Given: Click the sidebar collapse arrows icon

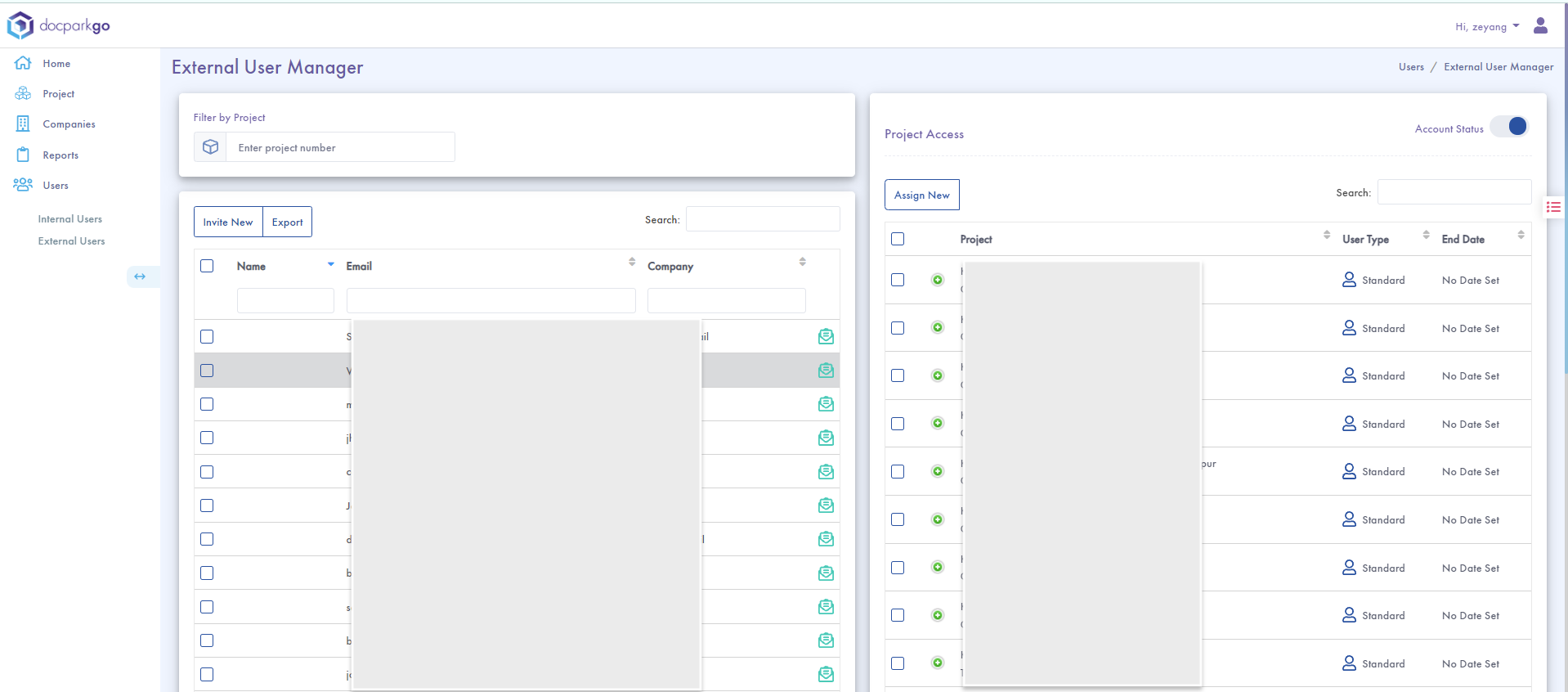Looking at the screenshot, I should coord(140,276).
